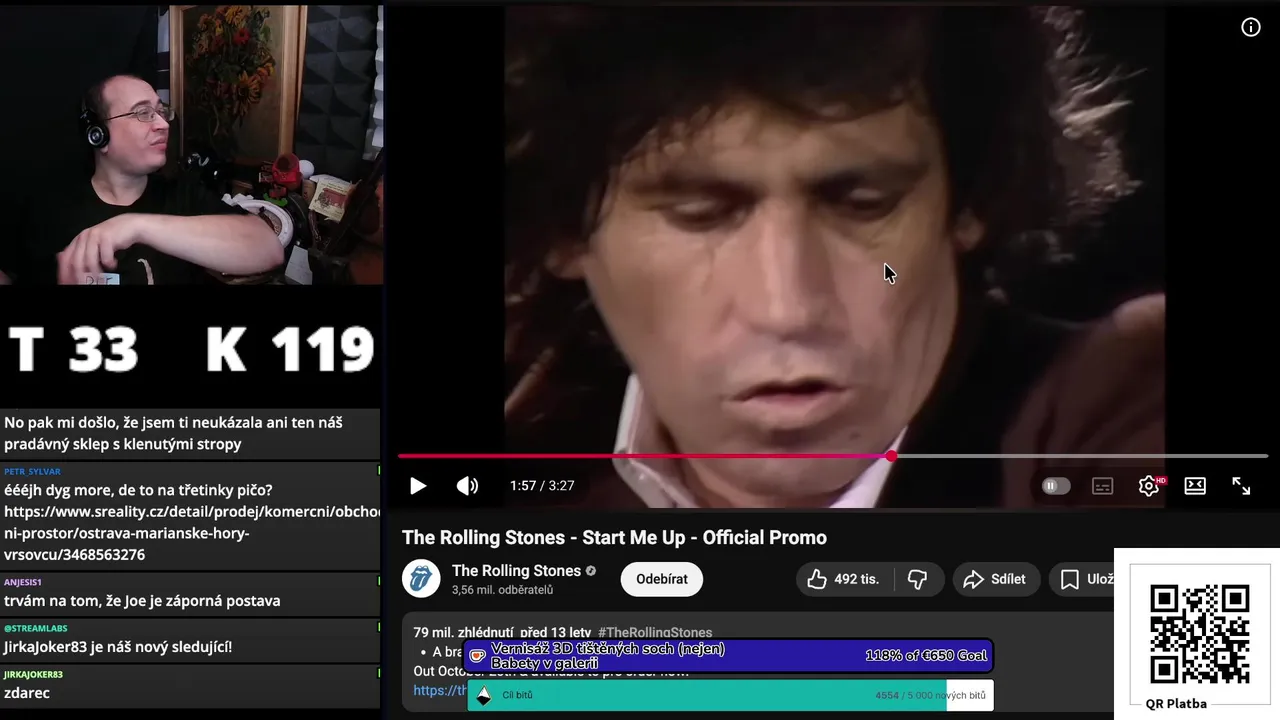The image size is (1280, 720).
Task: Seek the red video progress bar handle
Action: pos(891,456)
